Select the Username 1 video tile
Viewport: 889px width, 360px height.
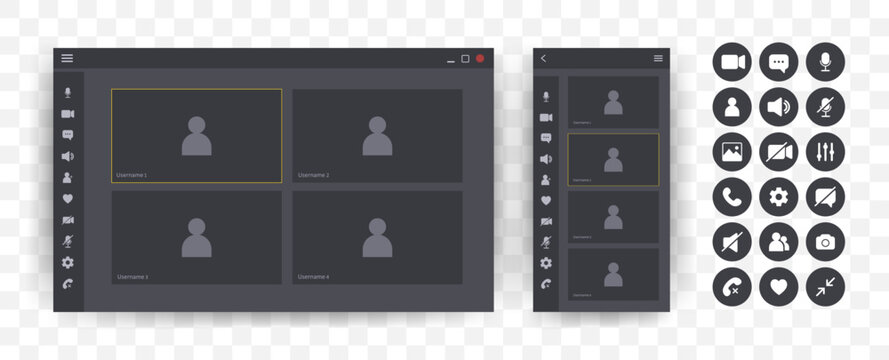[x=197, y=136]
